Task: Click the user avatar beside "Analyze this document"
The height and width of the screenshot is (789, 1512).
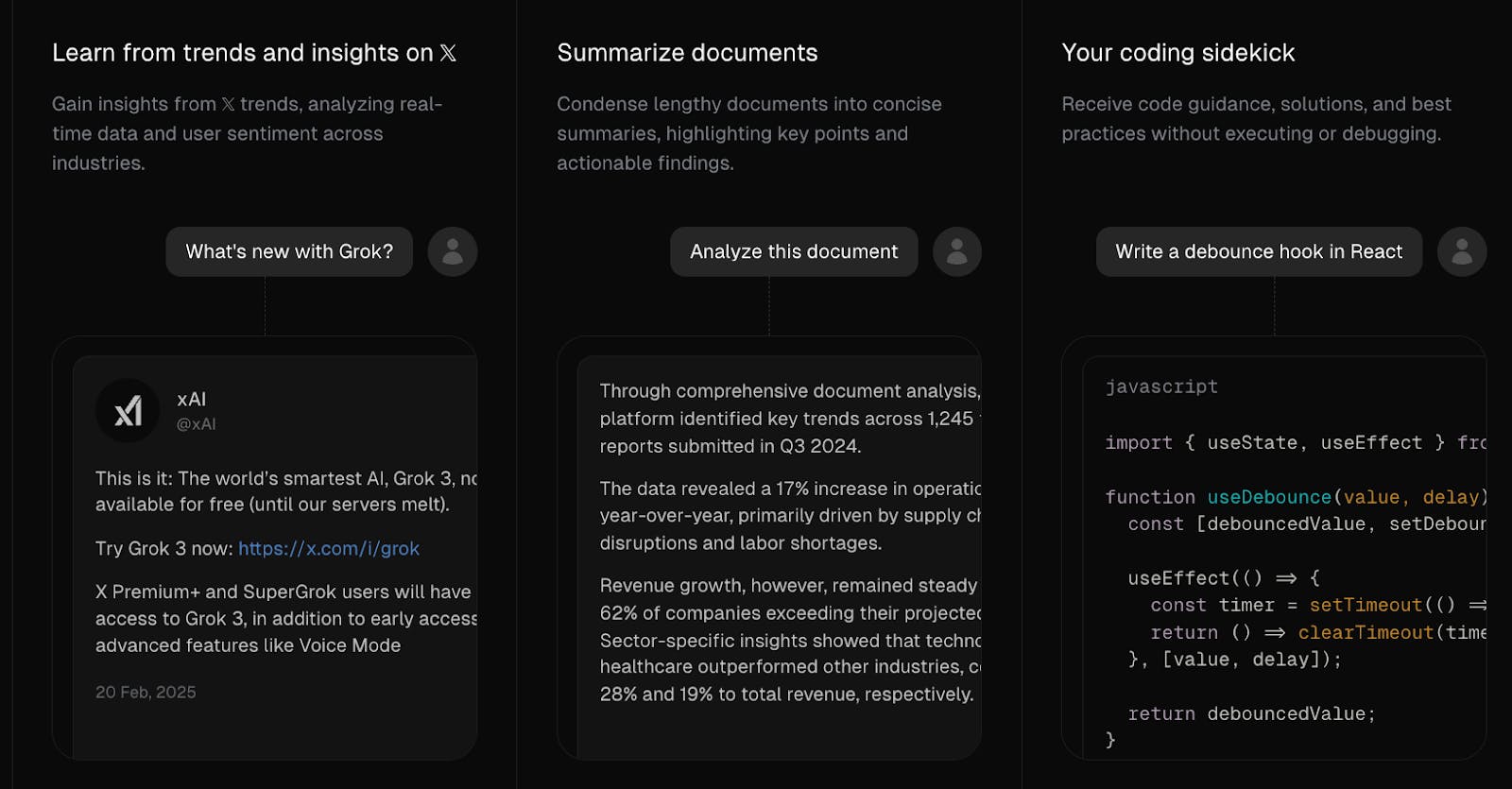Action: tap(957, 251)
